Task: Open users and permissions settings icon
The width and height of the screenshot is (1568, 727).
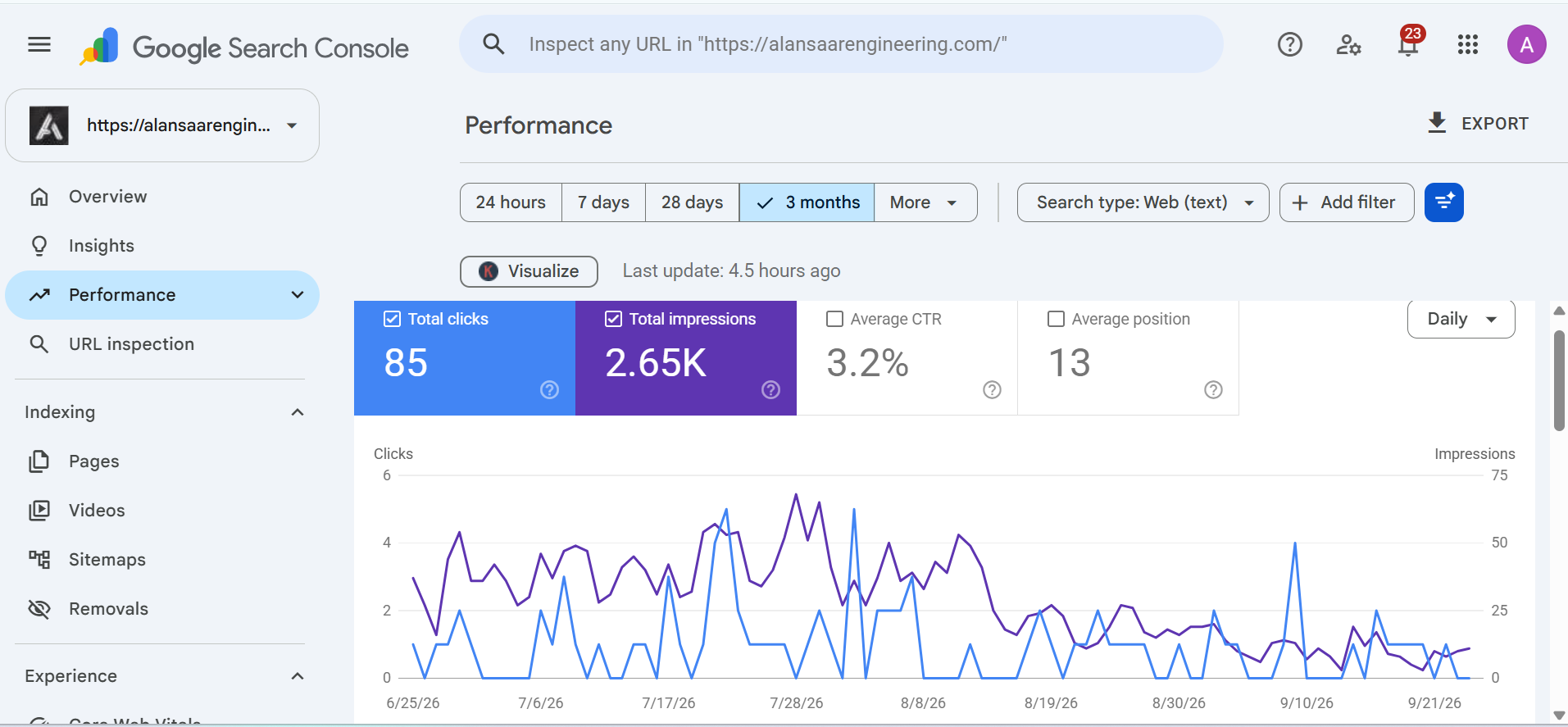Action: 1348,44
